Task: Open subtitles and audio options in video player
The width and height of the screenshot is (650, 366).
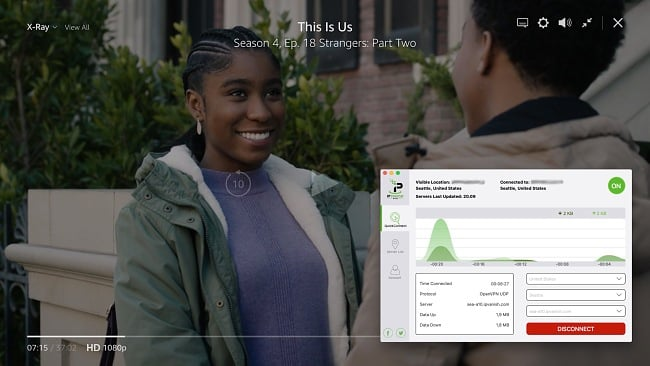Action: pyautogui.click(x=522, y=23)
